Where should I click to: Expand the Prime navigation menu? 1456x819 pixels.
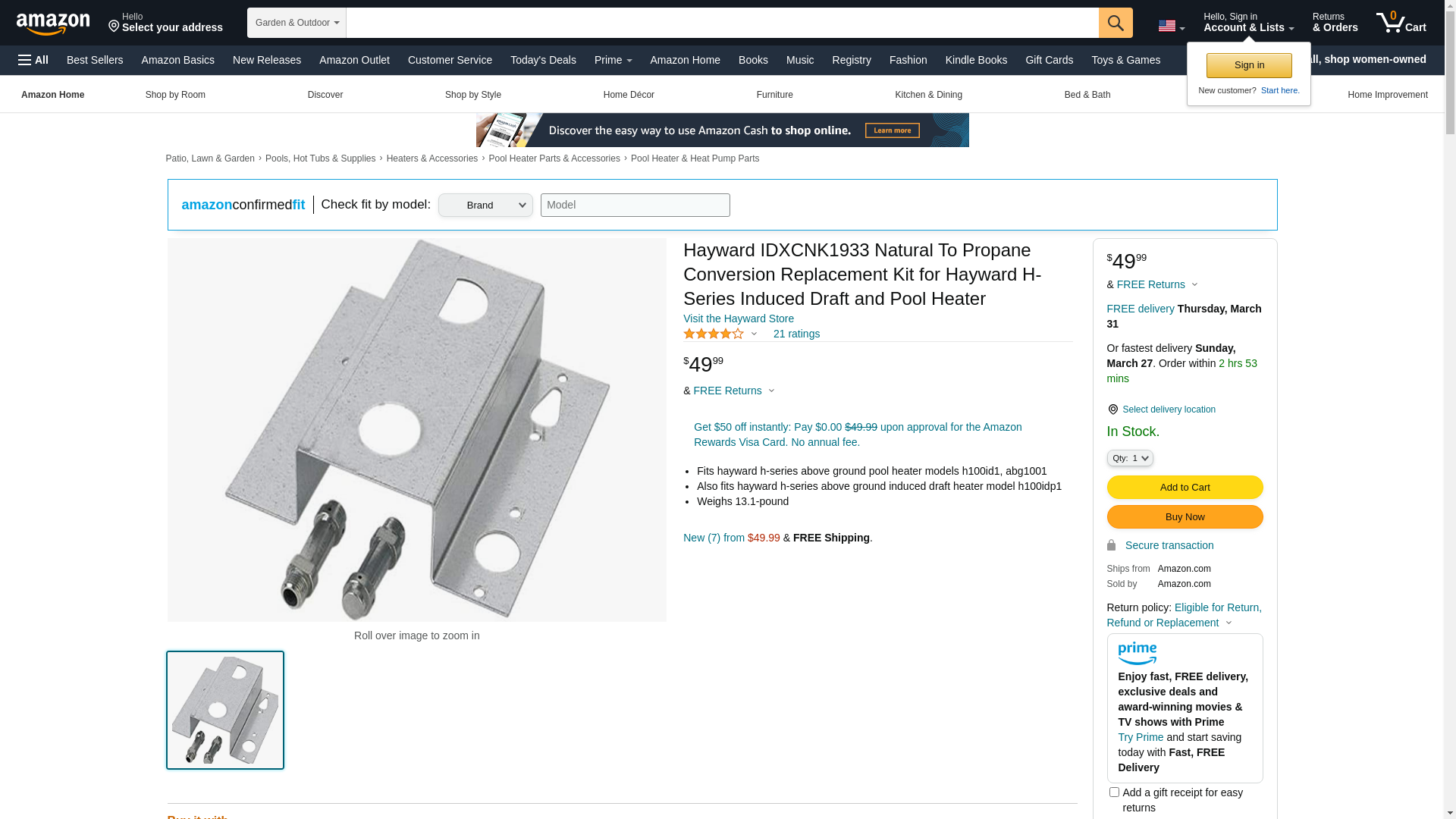pos(613,60)
